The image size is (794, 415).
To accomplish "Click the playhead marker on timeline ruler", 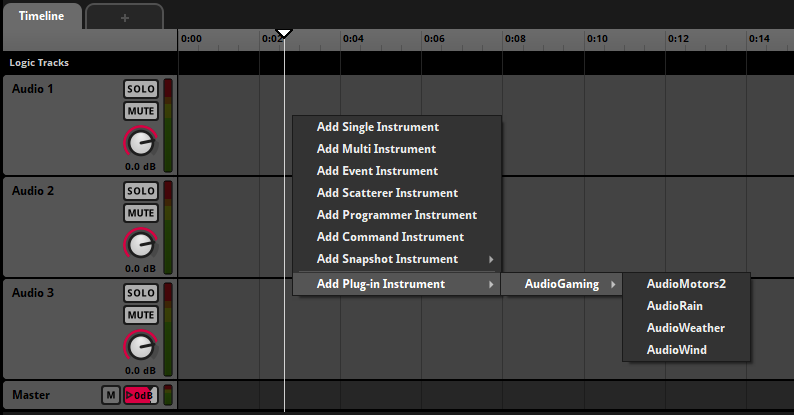I will [x=284, y=34].
